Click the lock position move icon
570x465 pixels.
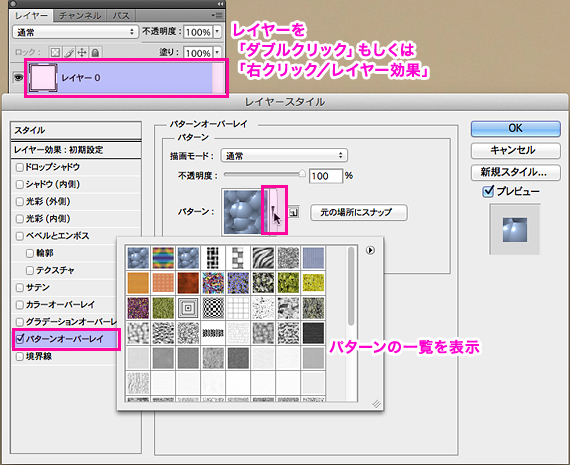82,53
